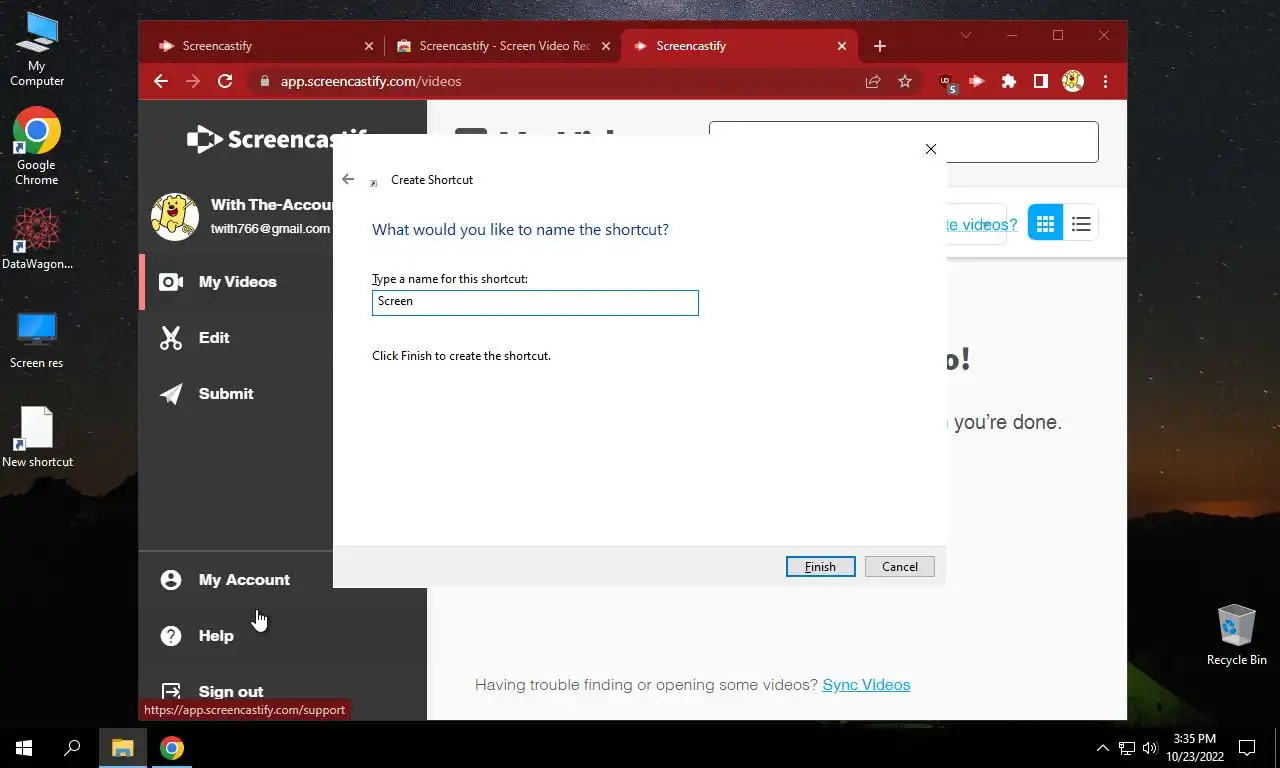Screen dimensions: 1280x768
Task: Click the shortcut name input field
Action: 535,302
